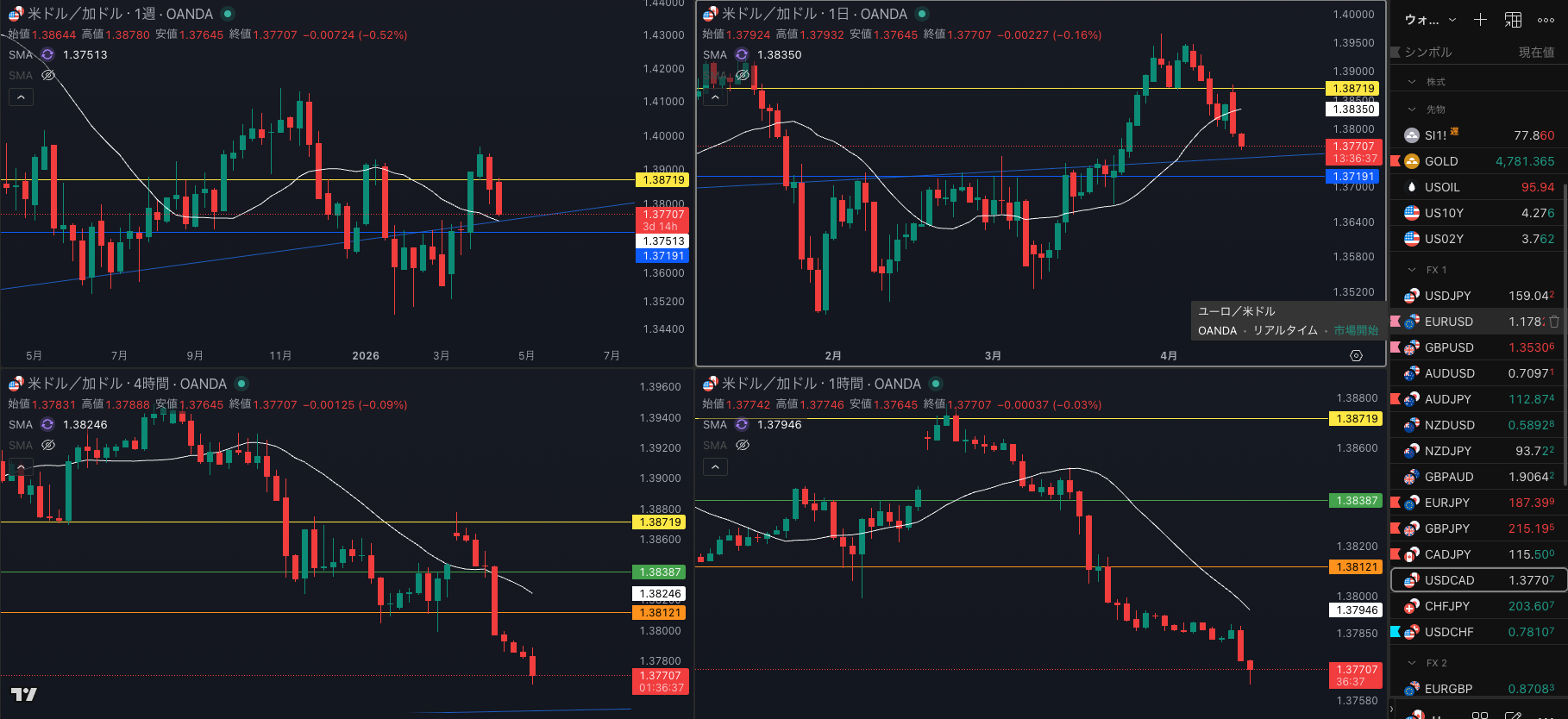Open daily chart settings hexagon icon
The image size is (1568, 719).
tap(1356, 355)
